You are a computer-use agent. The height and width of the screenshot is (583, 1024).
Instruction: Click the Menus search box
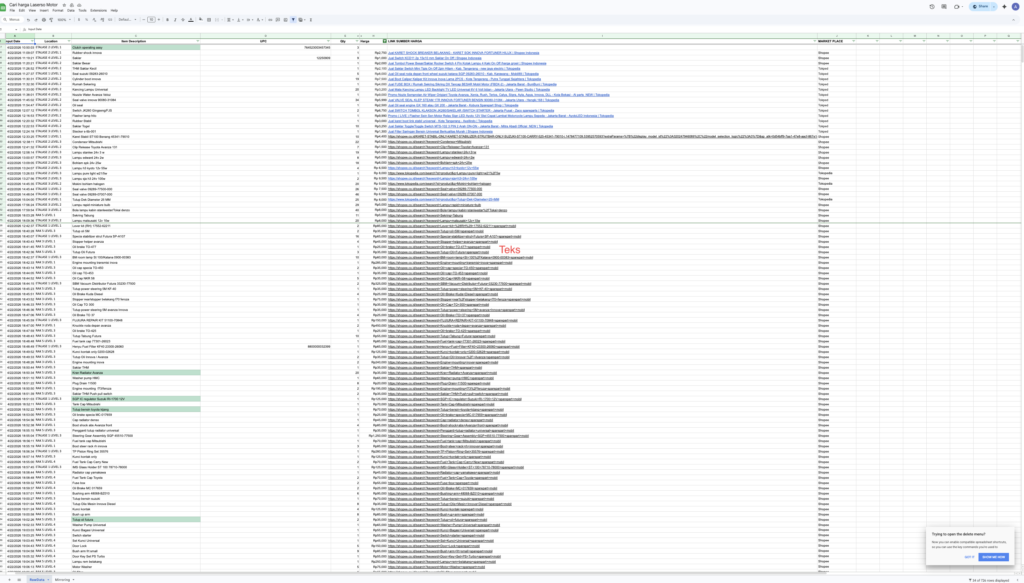pyautogui.click(x=13, y=20)
